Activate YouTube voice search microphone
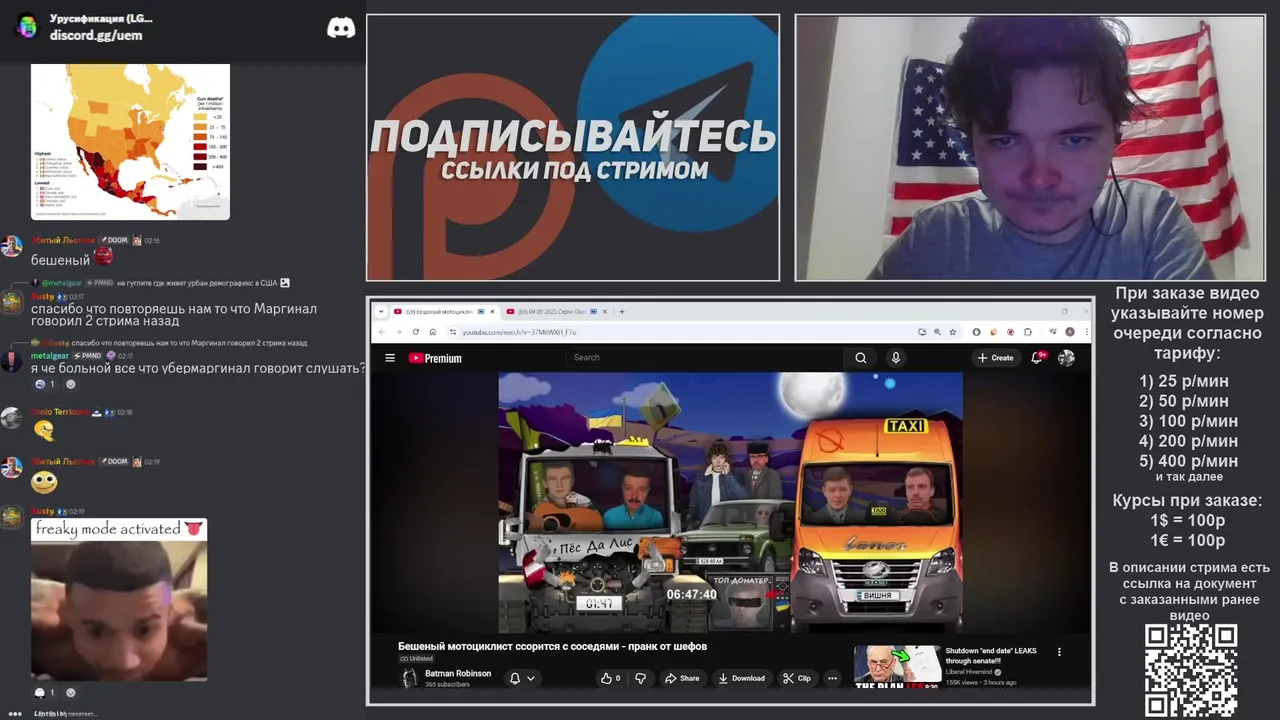 tap(895, 358)
